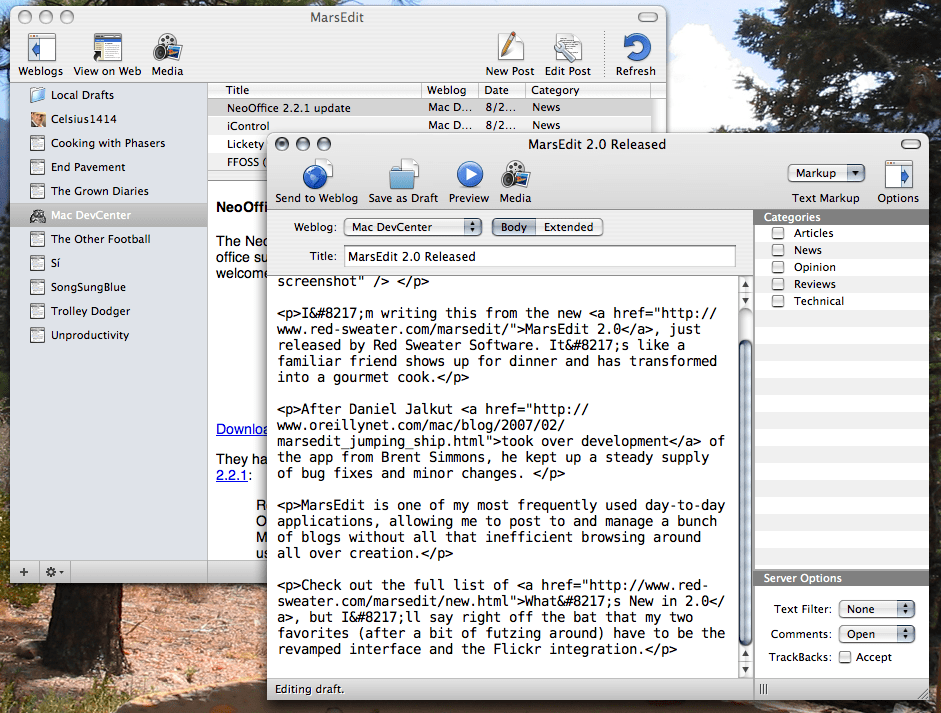Screen dimensions: 941x713
Task: Check the Opinion category
Action: tap(778, 267)
